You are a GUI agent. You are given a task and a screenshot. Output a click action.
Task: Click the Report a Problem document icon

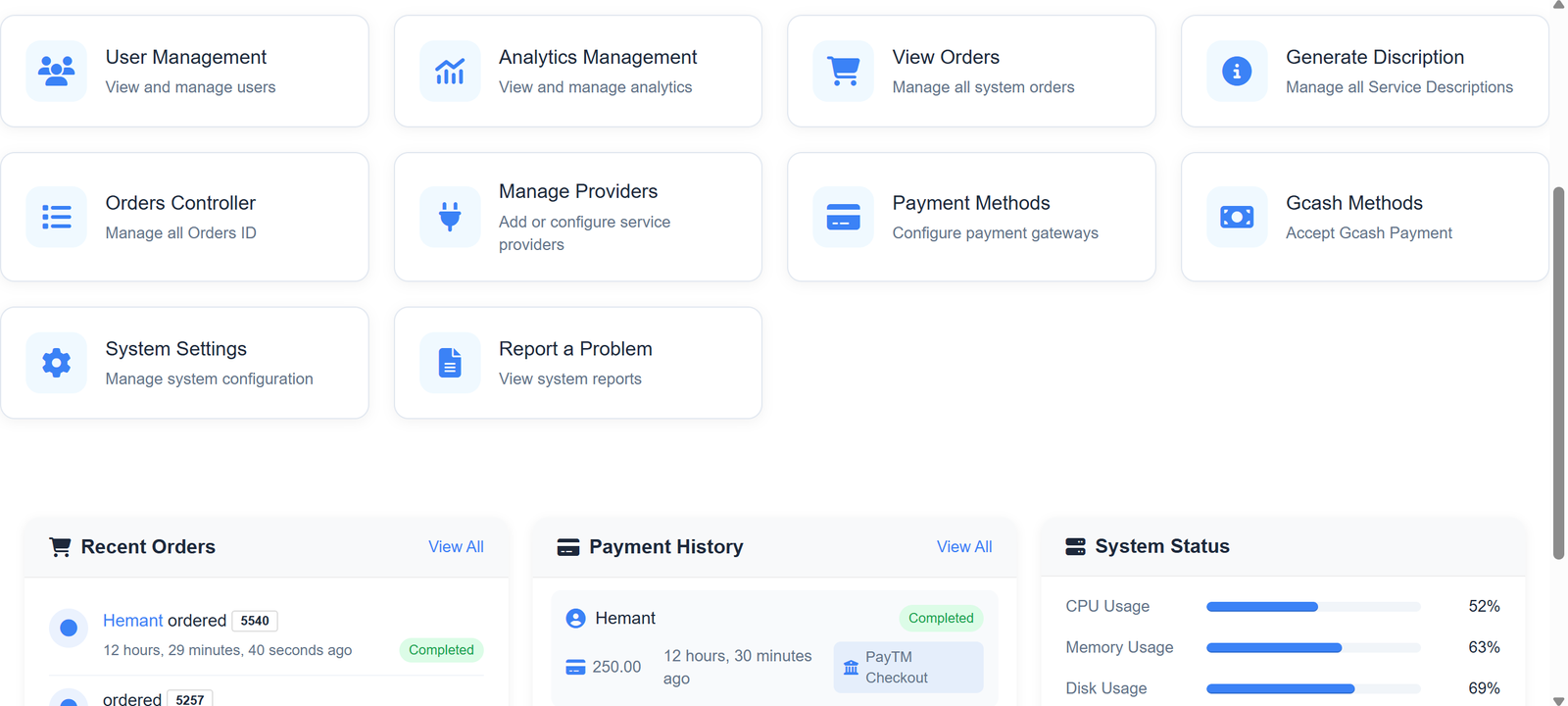click(x=450, y=363)
